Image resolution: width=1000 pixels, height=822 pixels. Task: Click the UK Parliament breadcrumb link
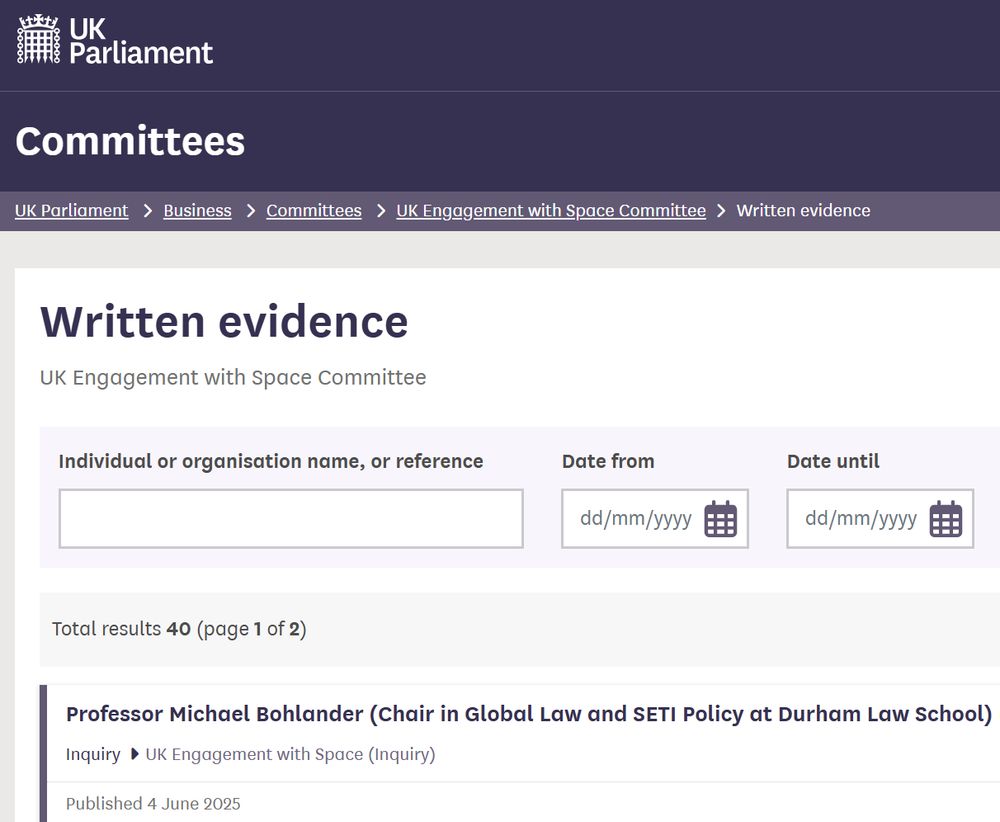[71, 210]
